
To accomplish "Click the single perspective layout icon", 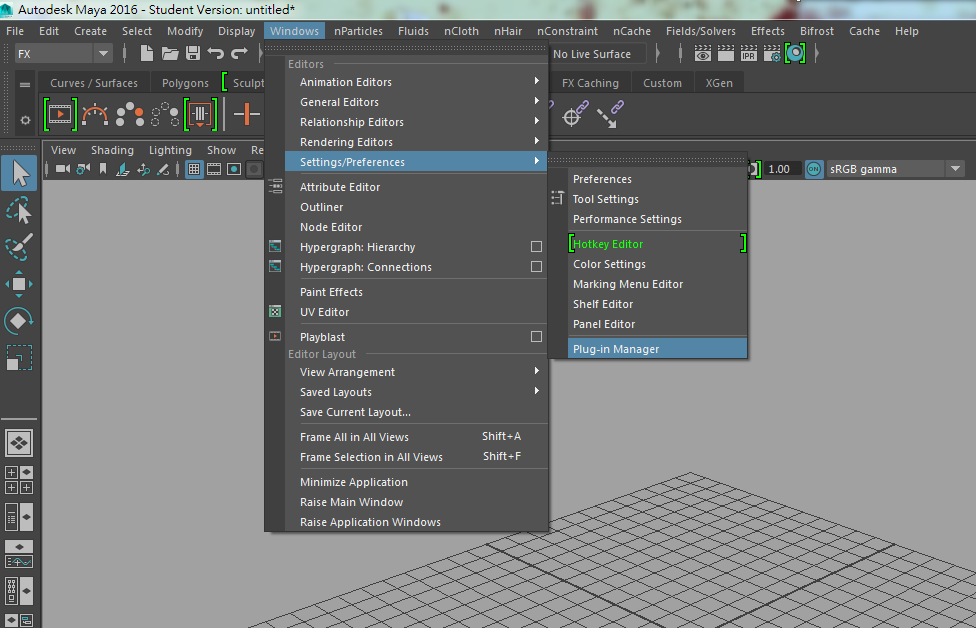I will coord(19,443).
